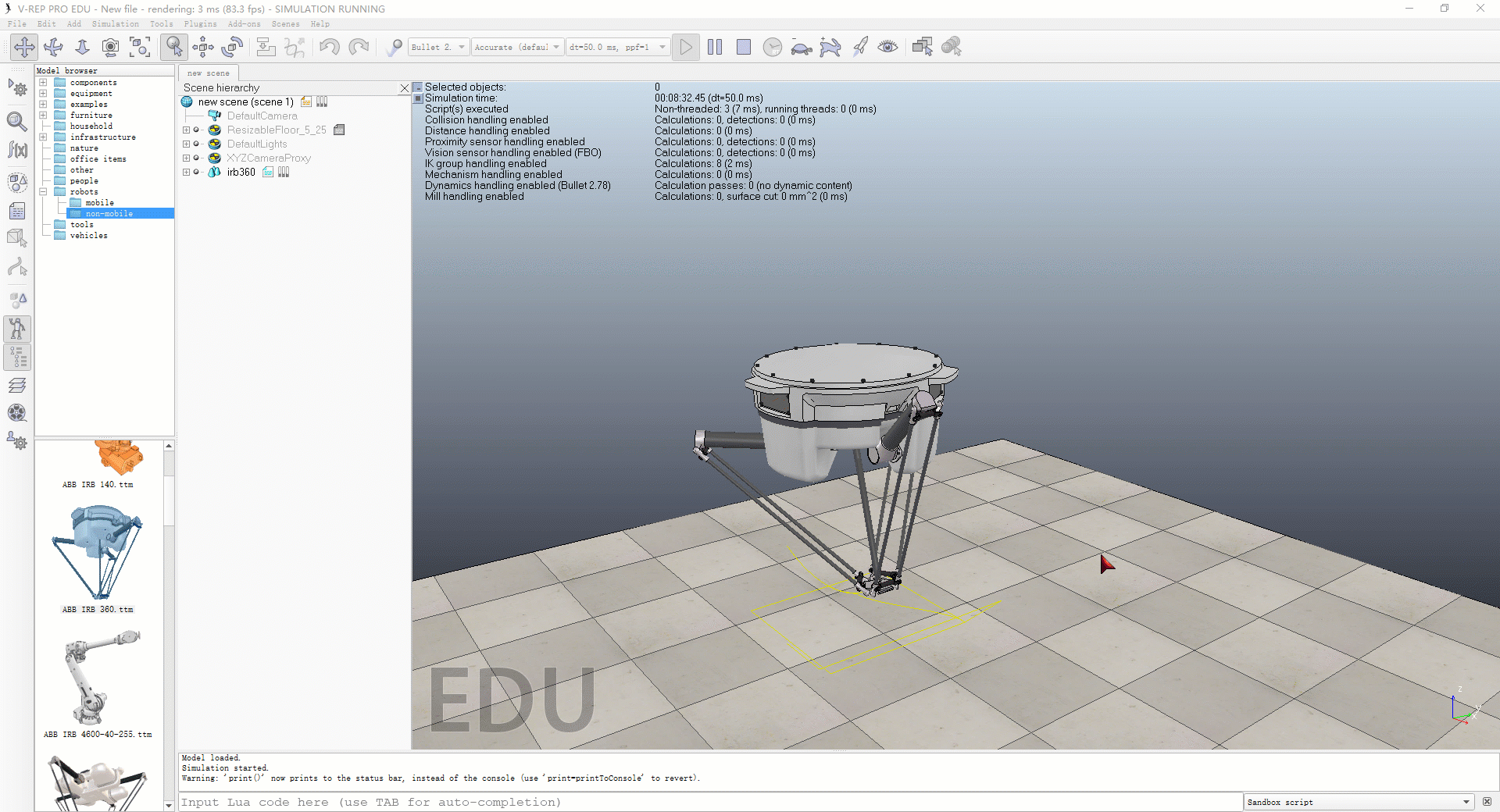Toggle dynamic content visualization icon

click(394, 47)
